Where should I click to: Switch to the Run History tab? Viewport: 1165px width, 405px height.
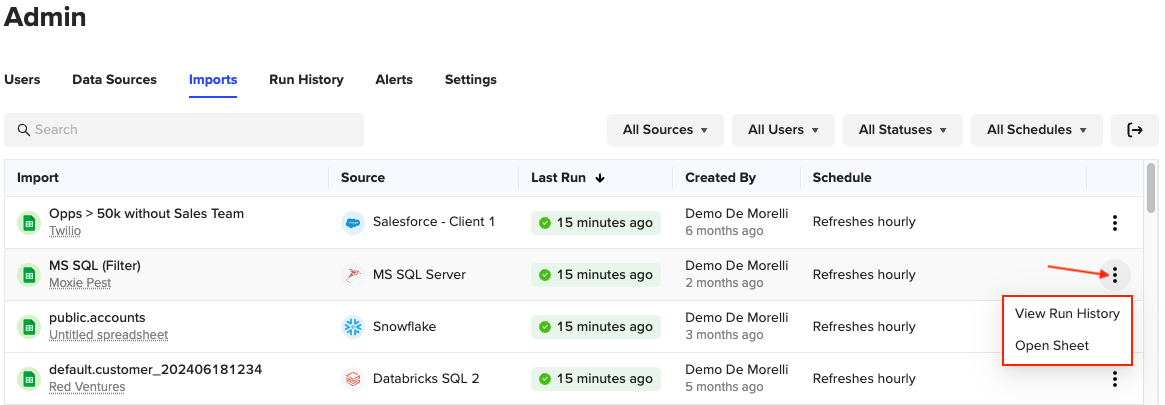[x=306, y=80]
